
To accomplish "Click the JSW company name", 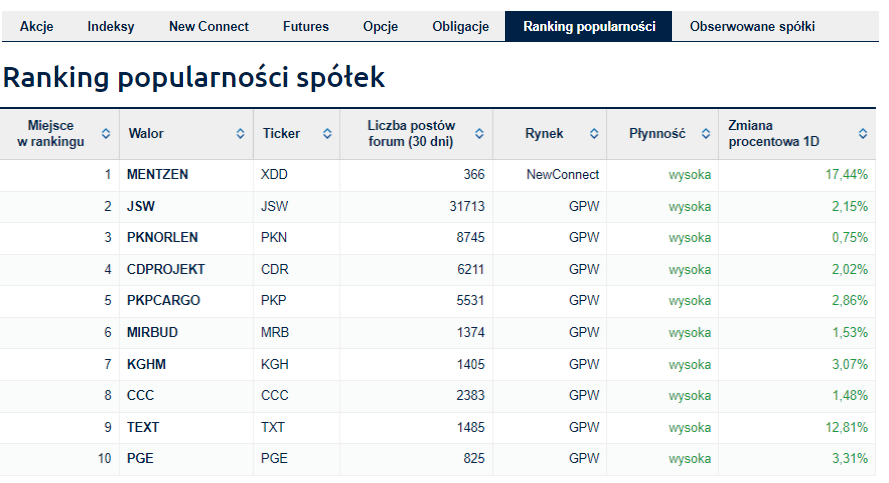I will click(x=141, y=206).
